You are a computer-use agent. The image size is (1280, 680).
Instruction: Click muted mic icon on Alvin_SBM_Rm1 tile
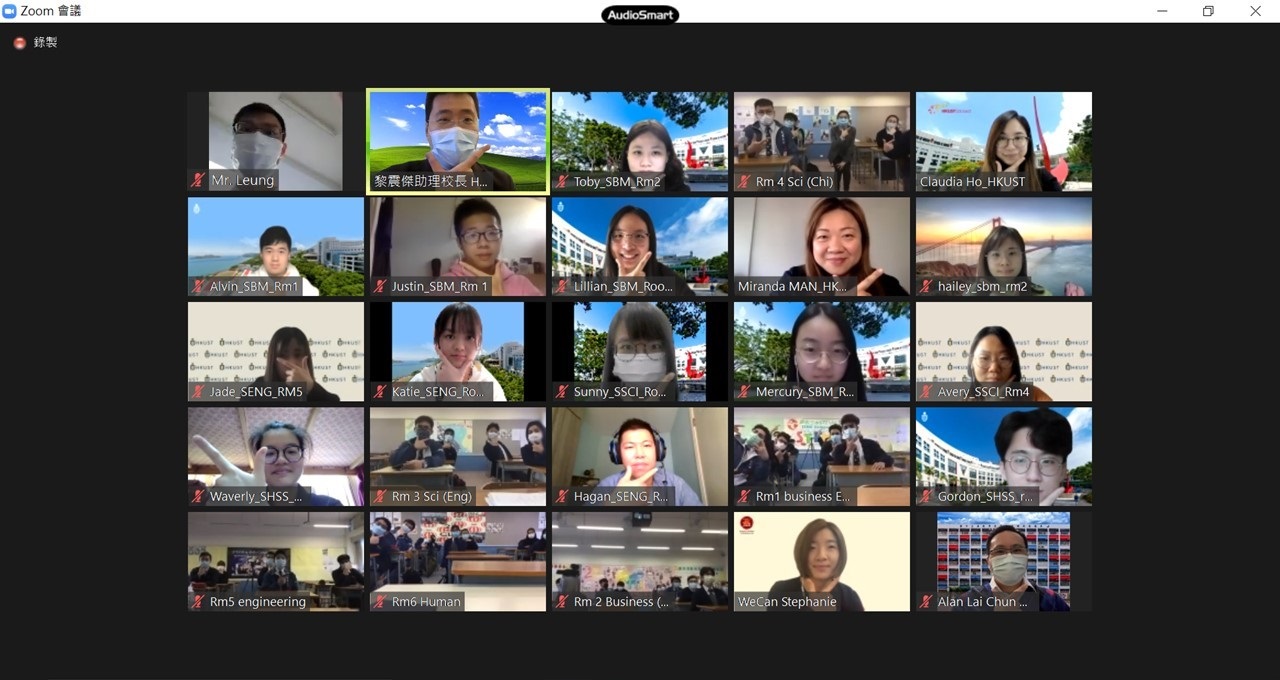click(198, 287)
